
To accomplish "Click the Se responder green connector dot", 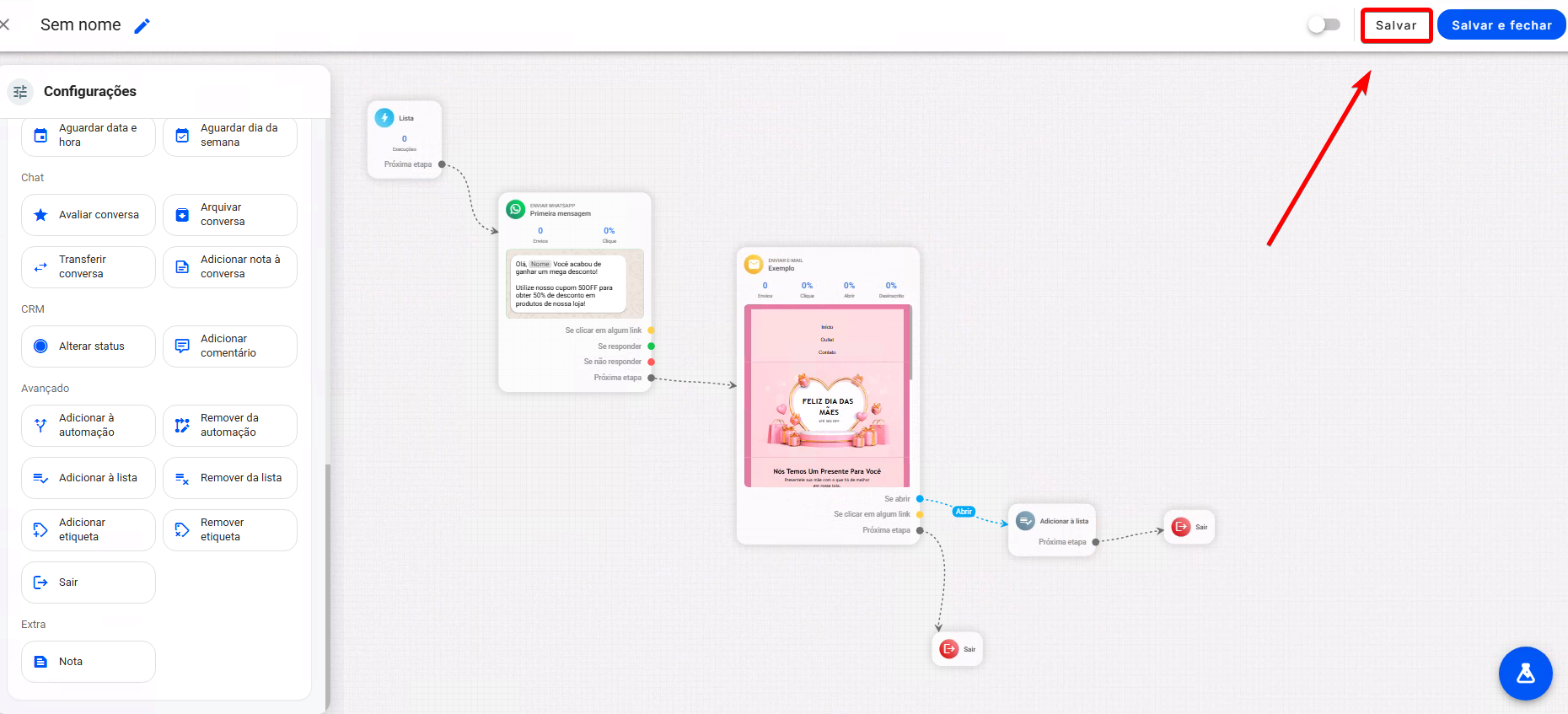I will [651, 346].
